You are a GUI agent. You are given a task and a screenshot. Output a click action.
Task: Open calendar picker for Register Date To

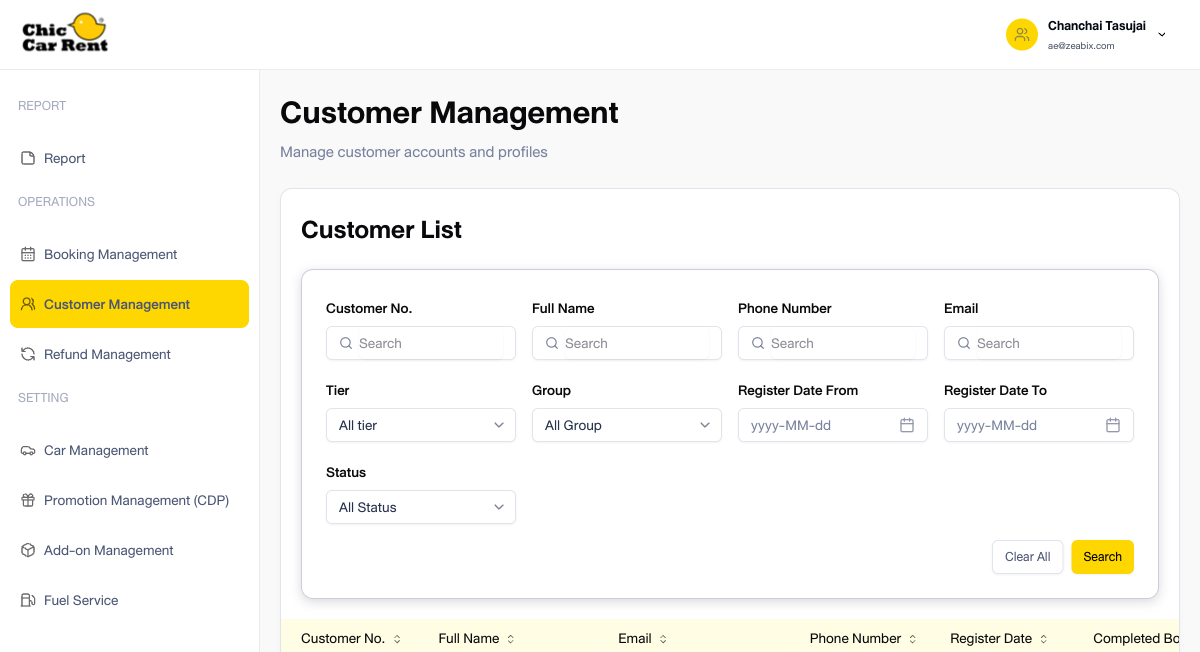pyautogui.click(x=1113, y=425)
